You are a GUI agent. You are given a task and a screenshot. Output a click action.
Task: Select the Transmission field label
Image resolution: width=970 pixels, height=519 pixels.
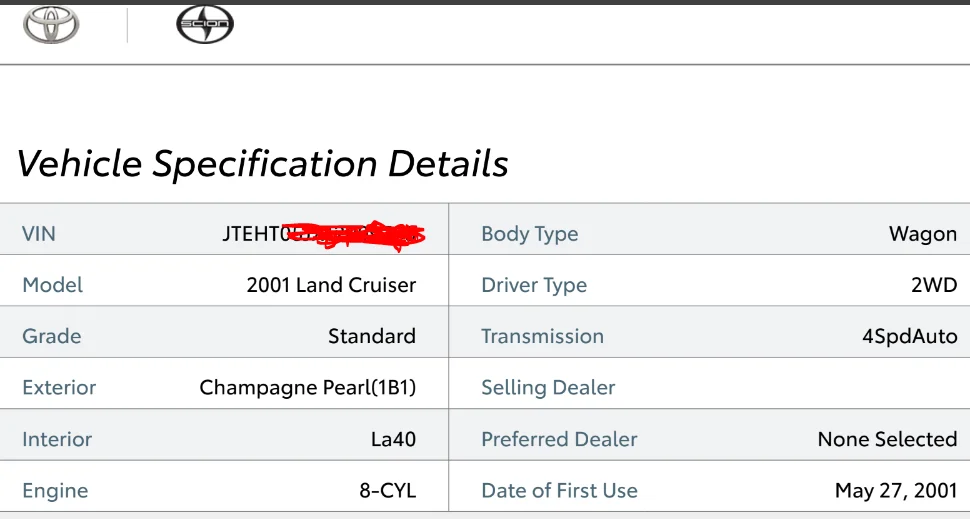[543, 337]
